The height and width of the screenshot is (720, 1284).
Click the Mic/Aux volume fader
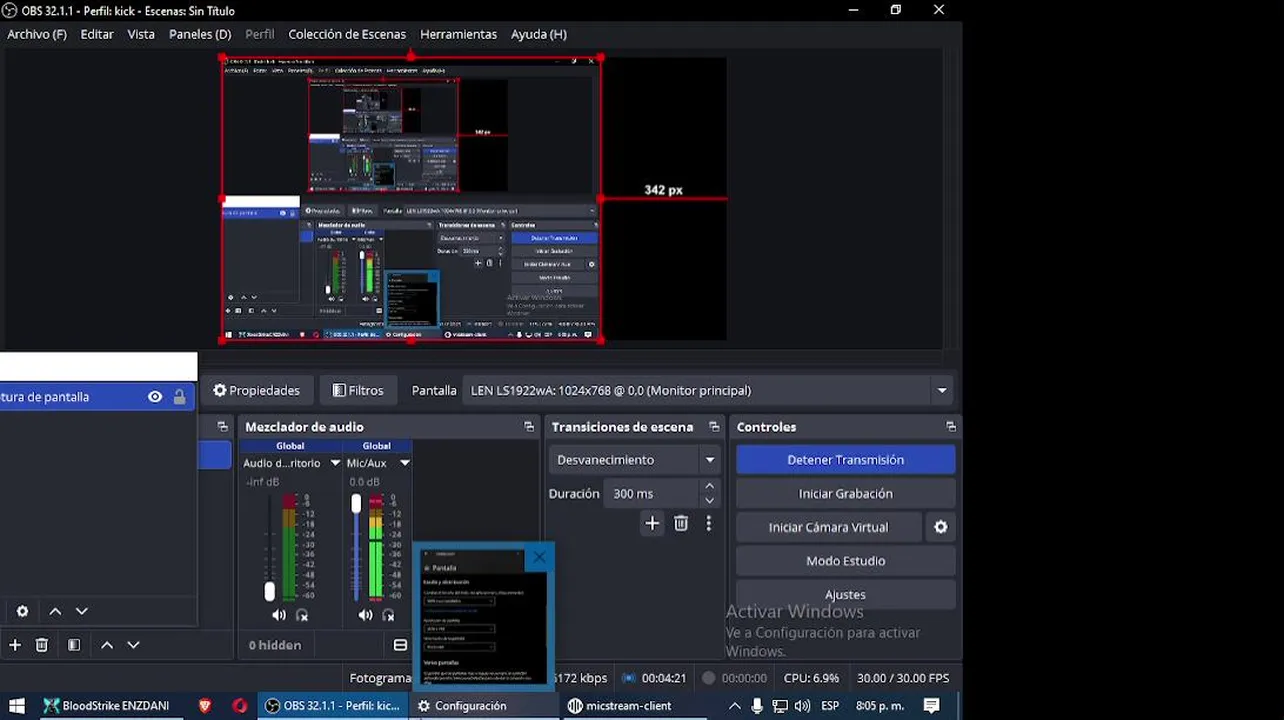356,504
